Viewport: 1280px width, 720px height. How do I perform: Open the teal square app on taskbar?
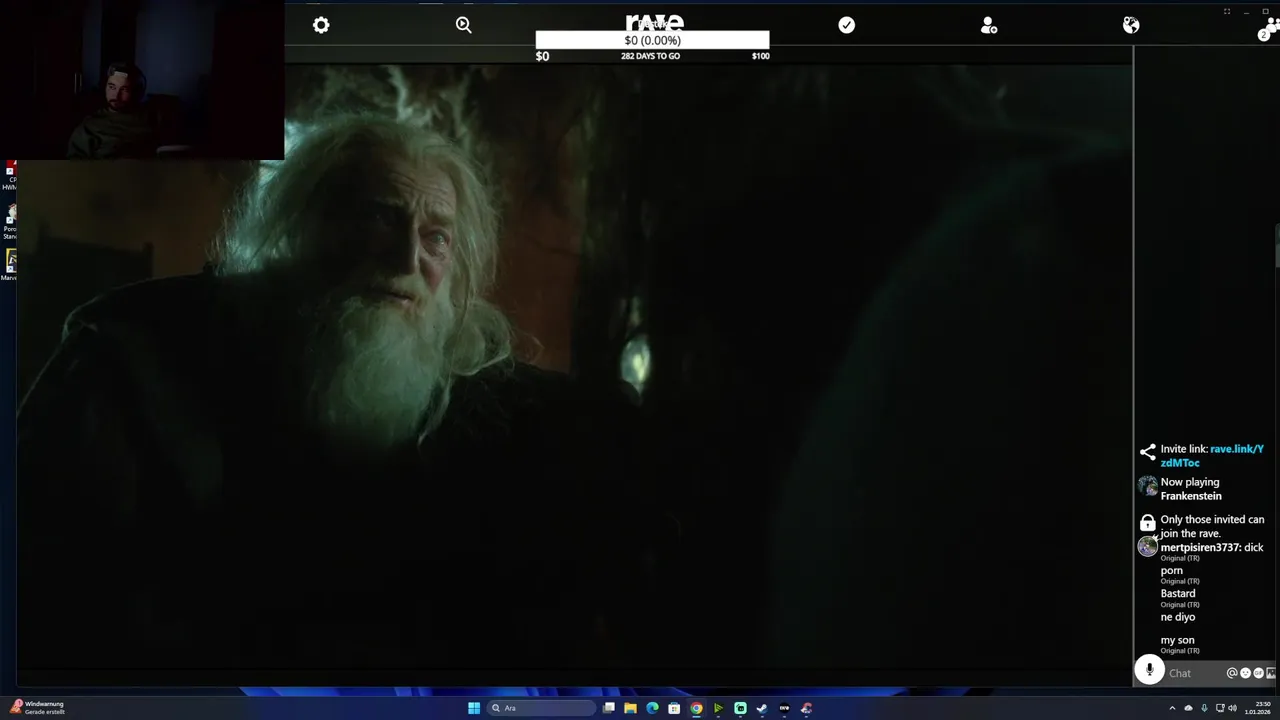(740, 708)
